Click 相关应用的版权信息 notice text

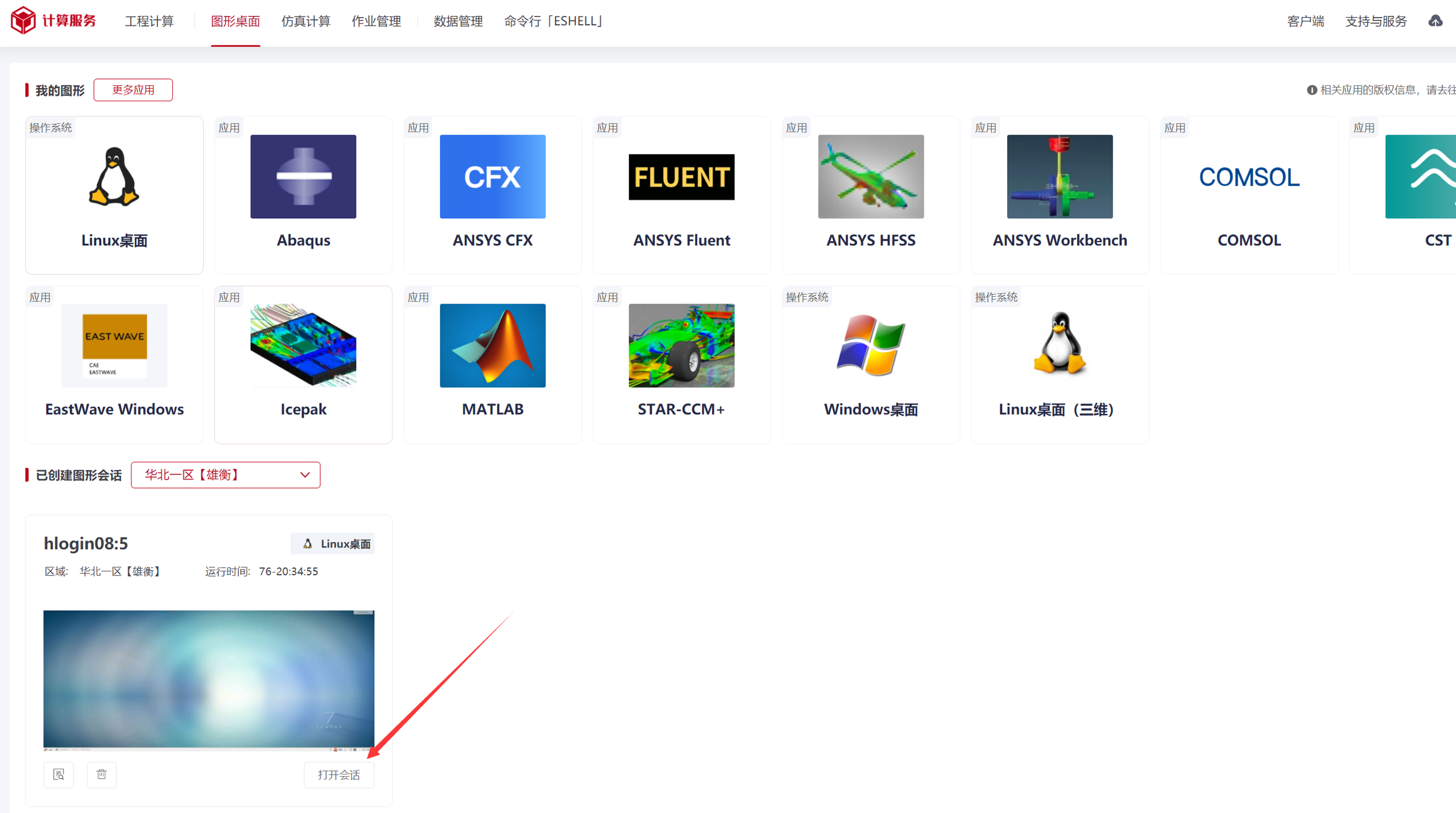[1388, 90]
